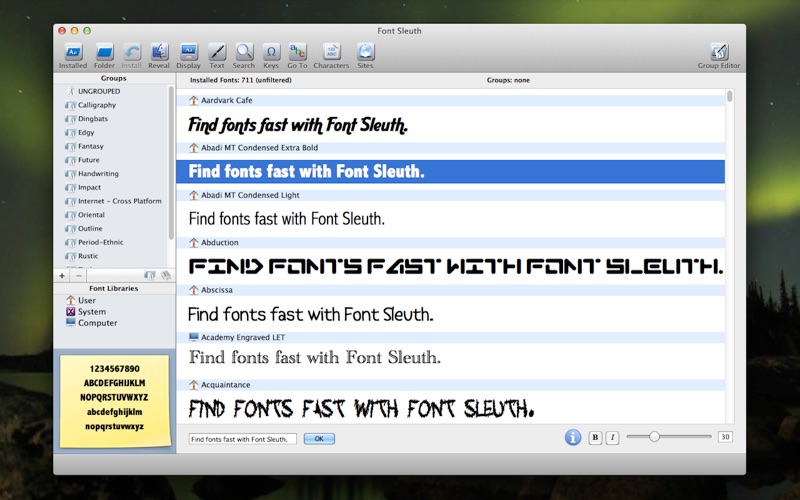Image resolution: width=800 pixels, height=500 pixels.
Task: Open the Text toolbar icon
Action: [217, 53]
